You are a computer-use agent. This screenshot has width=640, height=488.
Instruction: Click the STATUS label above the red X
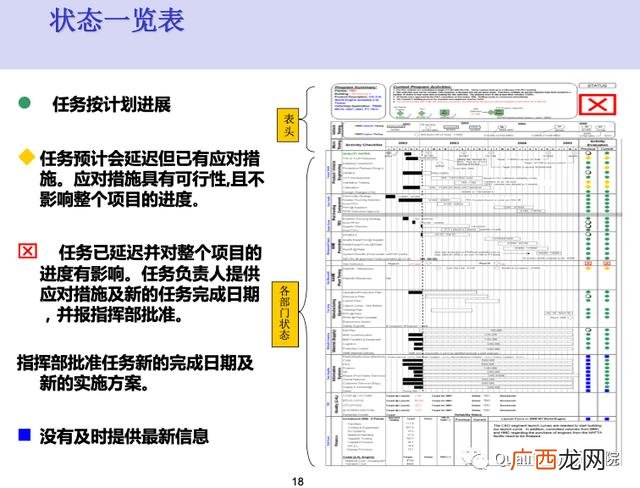pos(597,86)
